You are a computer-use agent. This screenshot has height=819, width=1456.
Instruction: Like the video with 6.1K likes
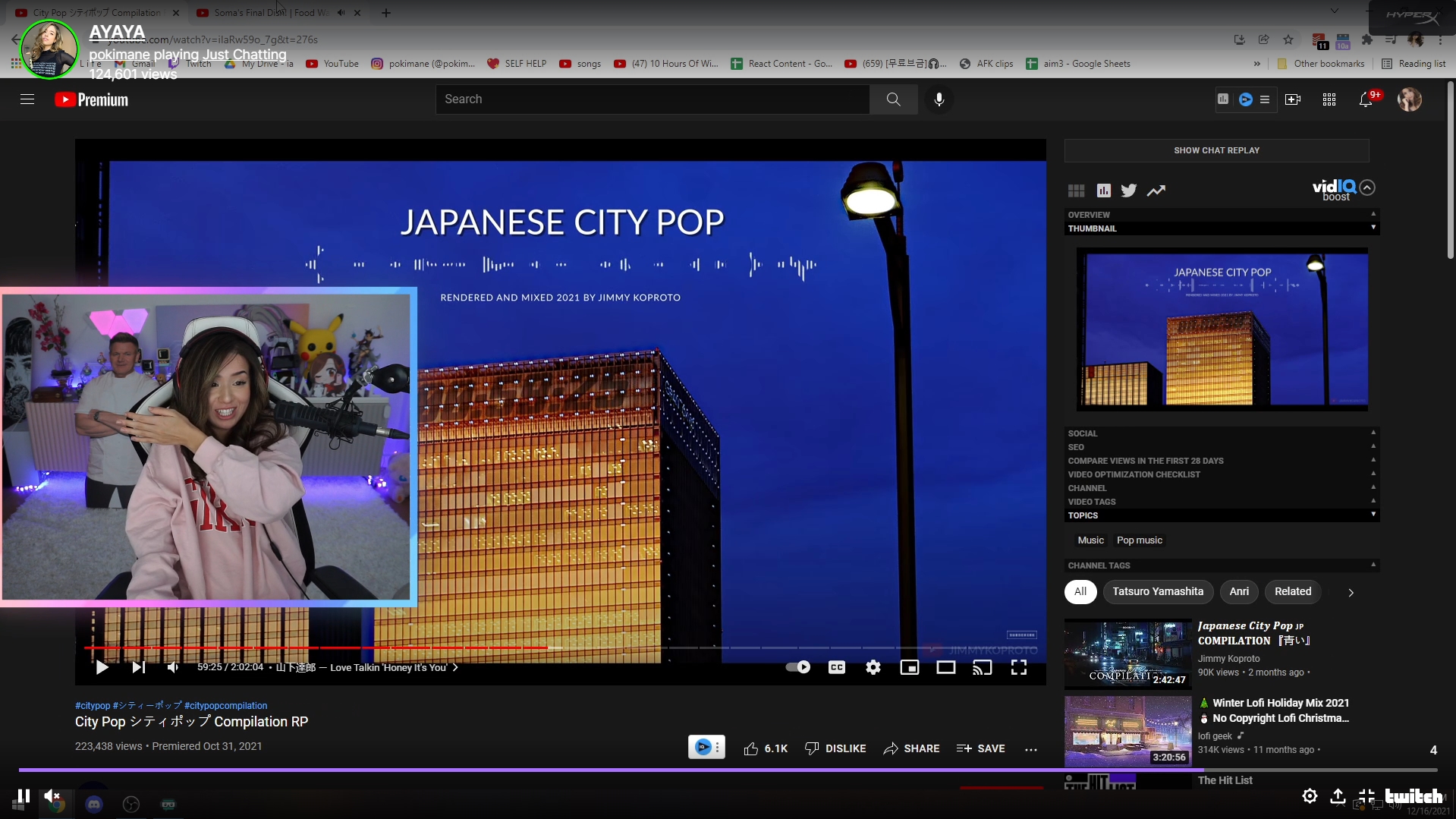click(765, 748)
